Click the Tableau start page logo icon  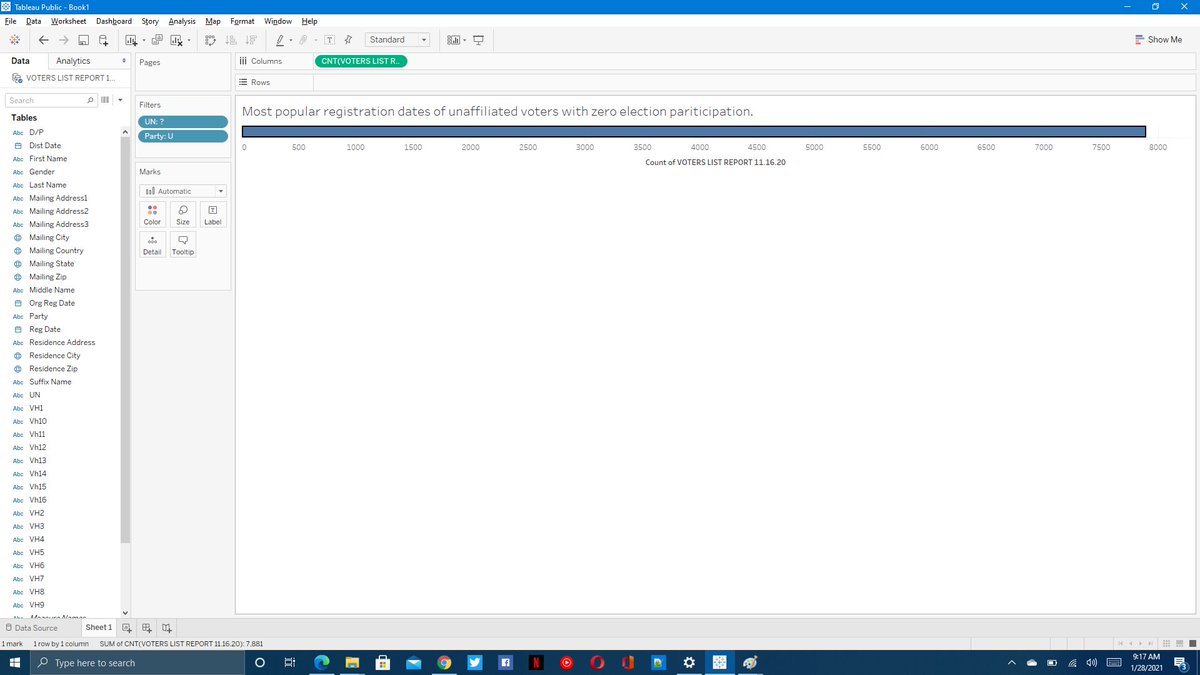pyautogui.click(x=15, y=40)
